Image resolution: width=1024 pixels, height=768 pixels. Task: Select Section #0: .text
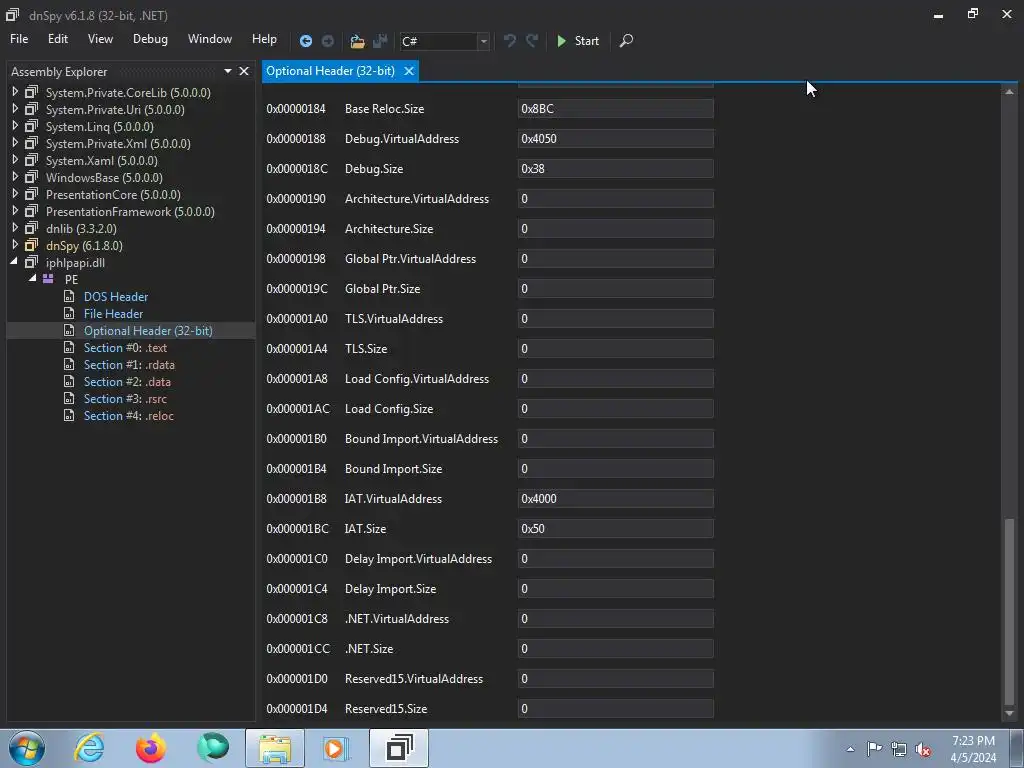(125, 347)
